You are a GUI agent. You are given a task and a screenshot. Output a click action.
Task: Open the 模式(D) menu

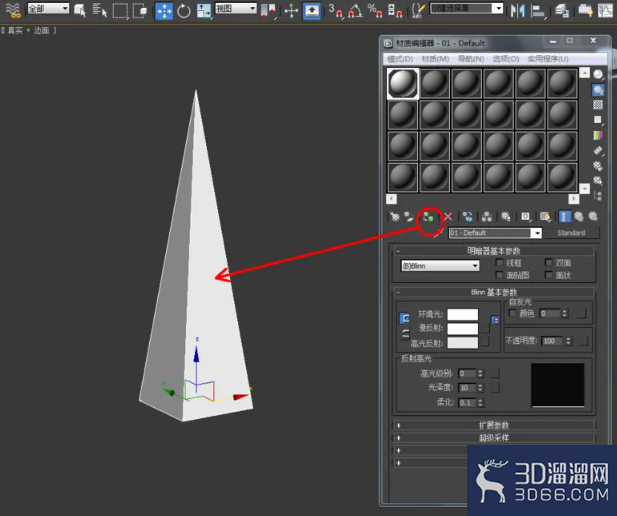click(x=400, y=59)
